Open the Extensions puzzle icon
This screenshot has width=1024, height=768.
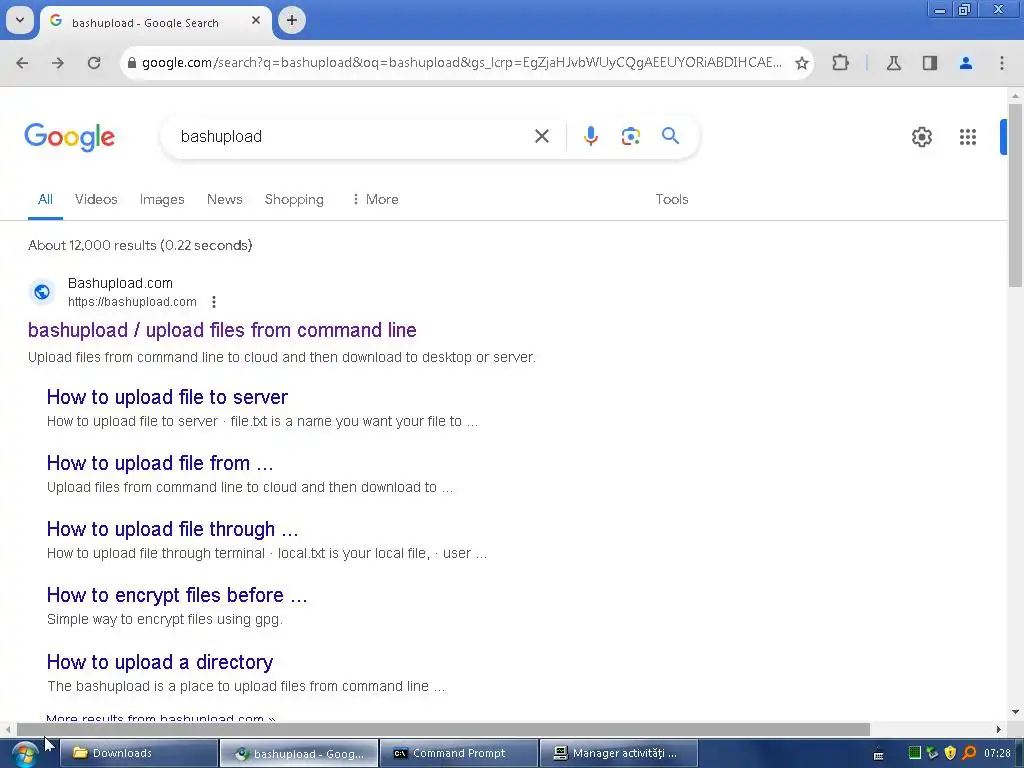[x=840, y=63]
